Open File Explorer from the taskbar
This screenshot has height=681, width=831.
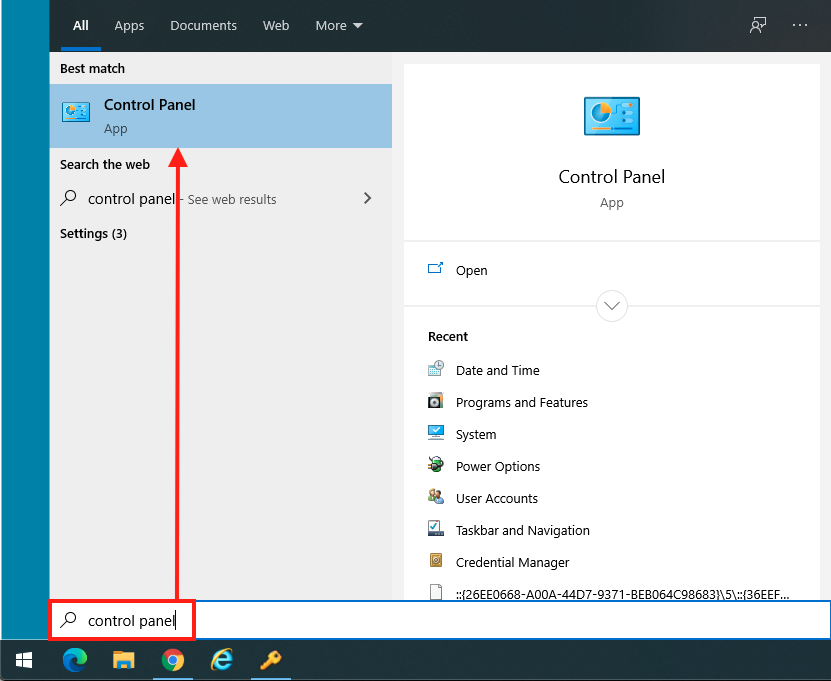[x=123, y=660]
